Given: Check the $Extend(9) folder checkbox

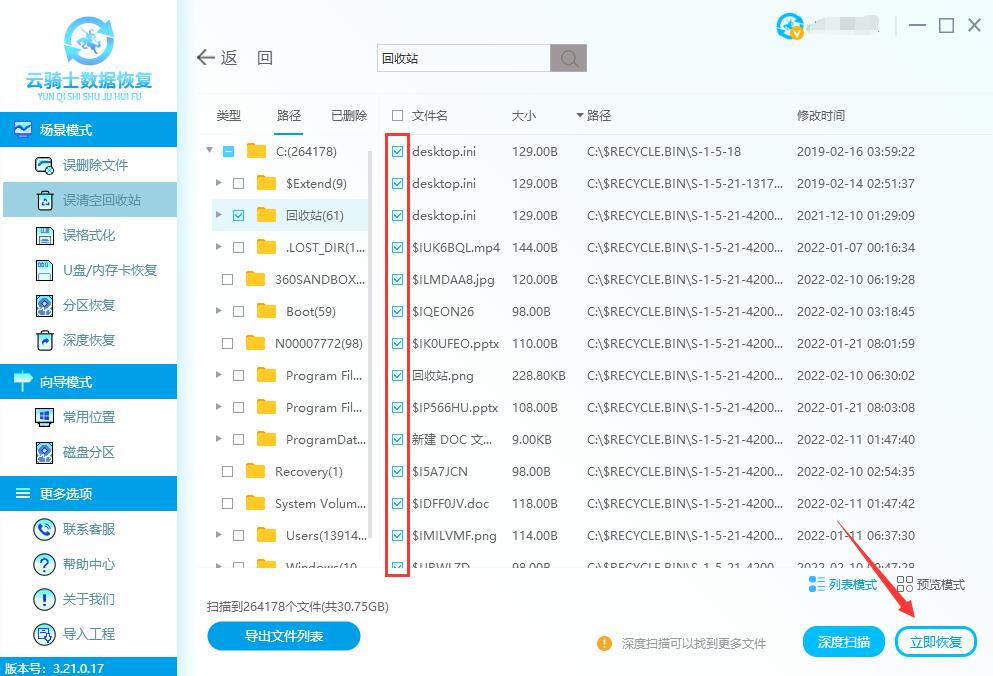Looking at the screenshot, I should click(x=238, y=183).
